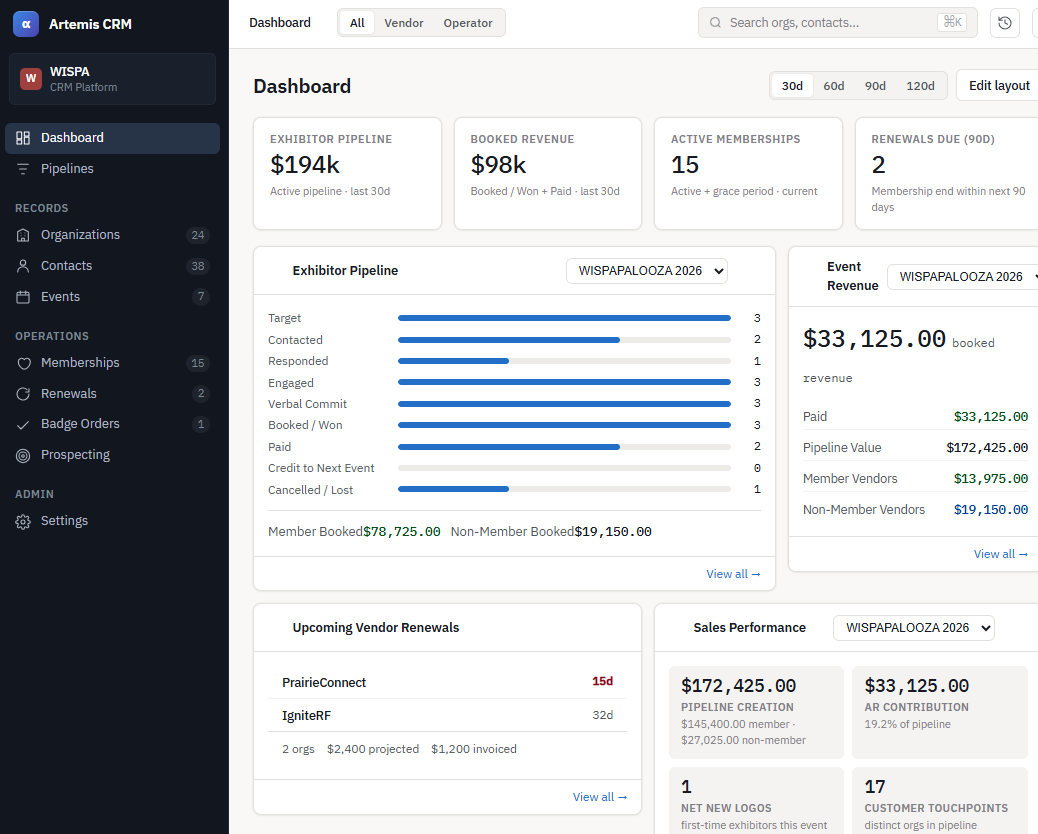
Task: Switch range to 30d
Action: 792,85
